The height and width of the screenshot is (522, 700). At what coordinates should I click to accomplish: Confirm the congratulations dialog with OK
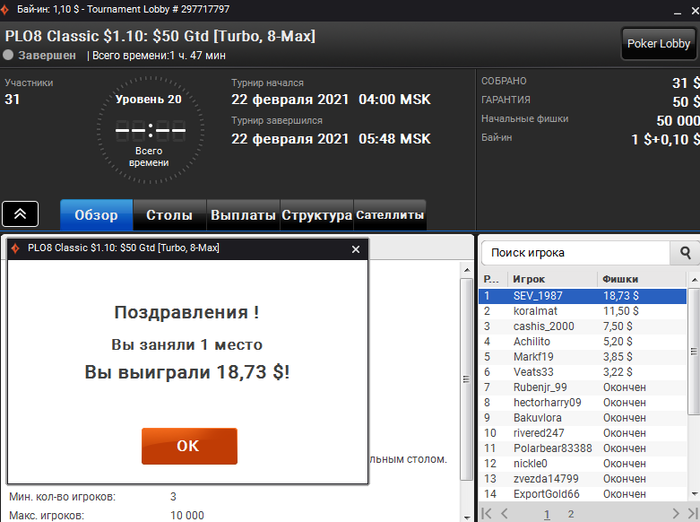tap(189, 446)
